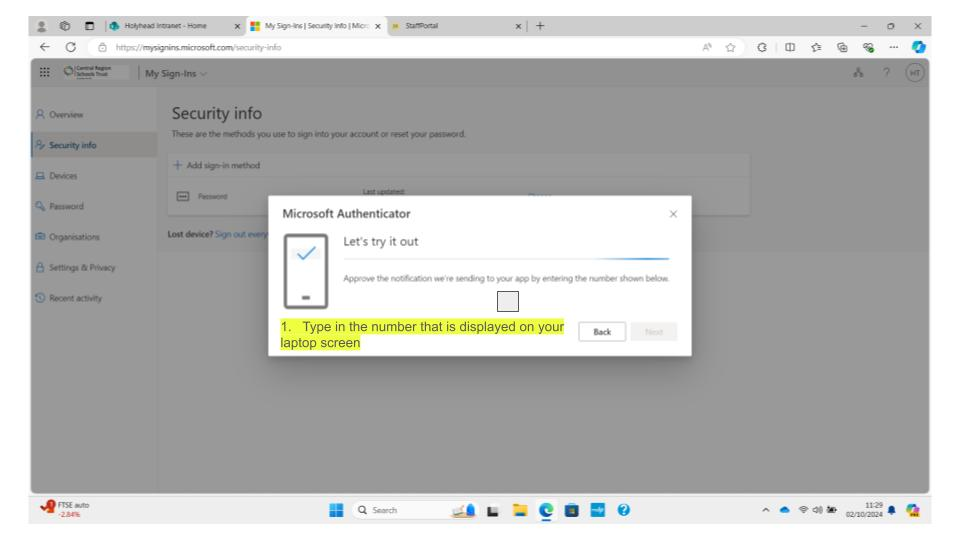Expand the My Sign-Ins dropdown
Viewport: 960px width, 540px height.
(x=176, y=73)
